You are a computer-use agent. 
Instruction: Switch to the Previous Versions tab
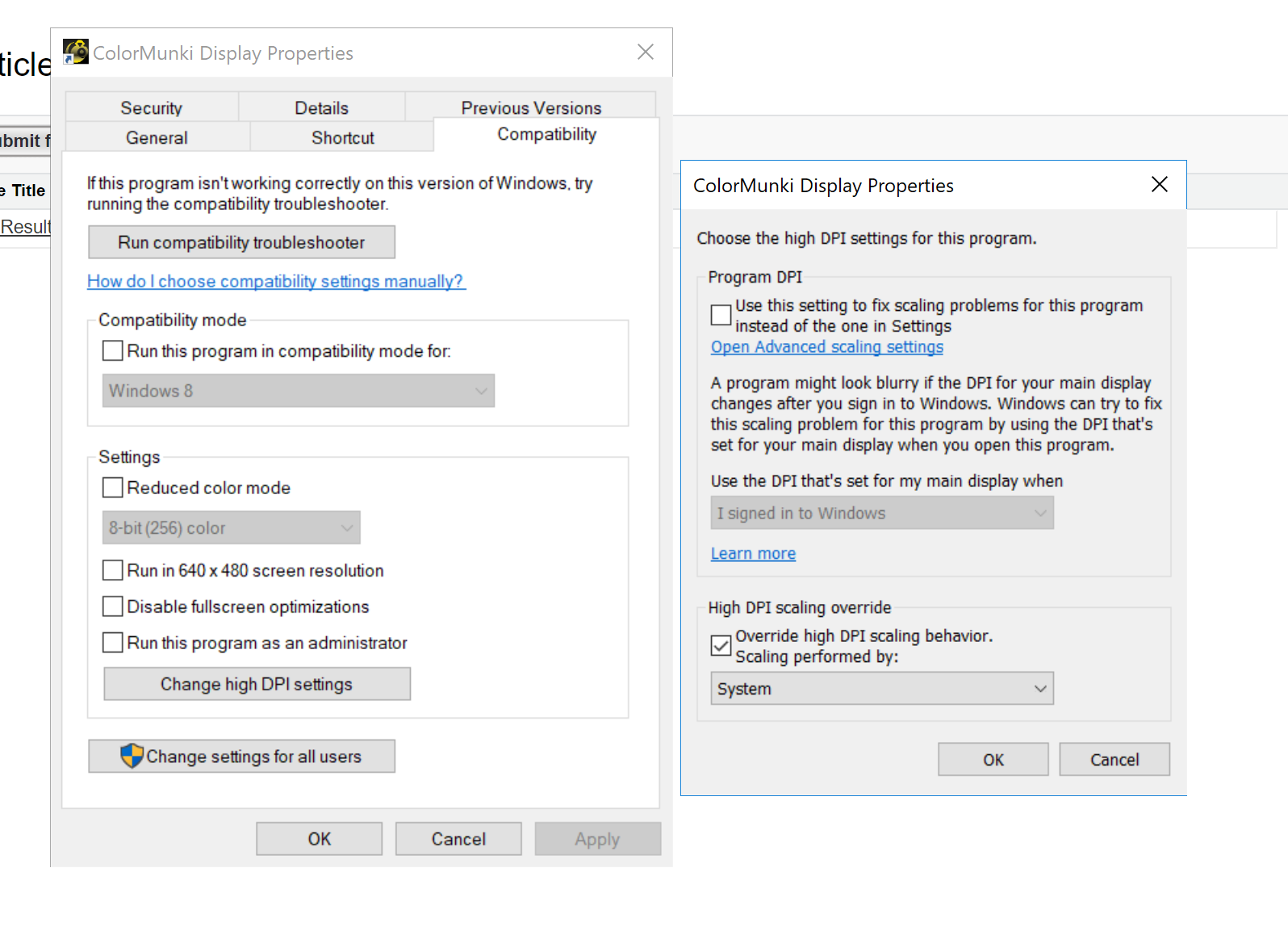pos(530,107)
